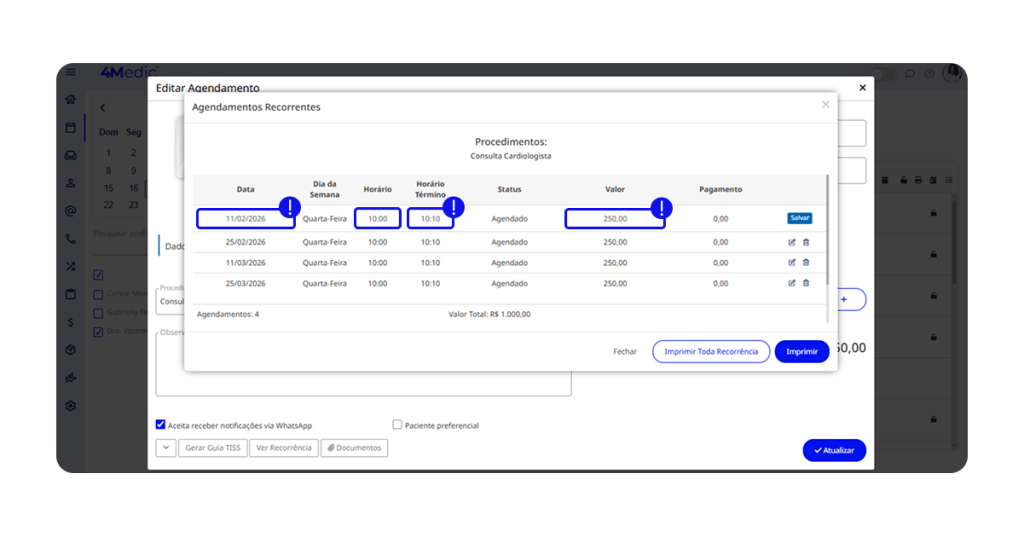The height and width of the screenshot is (537, 1024).
Task: Click the dollar sign financial icon
Action: (70, 322)
